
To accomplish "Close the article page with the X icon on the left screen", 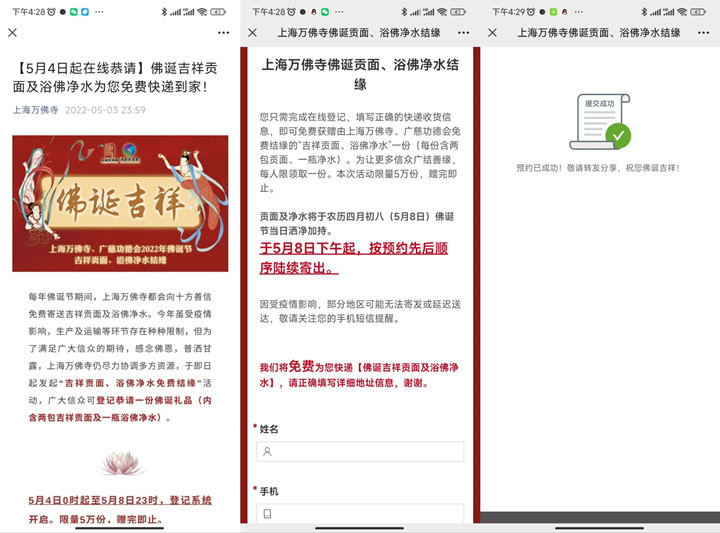I will pos(12,32).
